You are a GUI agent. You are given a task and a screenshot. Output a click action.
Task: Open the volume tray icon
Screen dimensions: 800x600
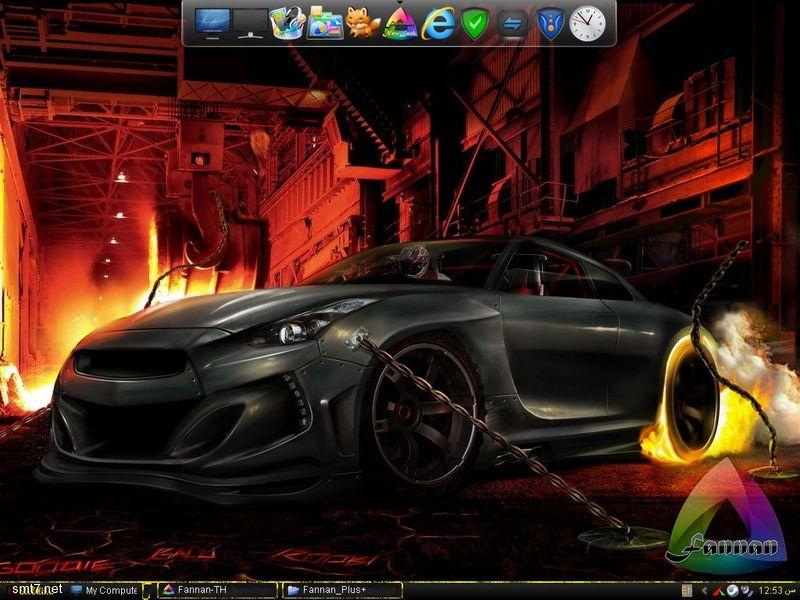point(745,591)
